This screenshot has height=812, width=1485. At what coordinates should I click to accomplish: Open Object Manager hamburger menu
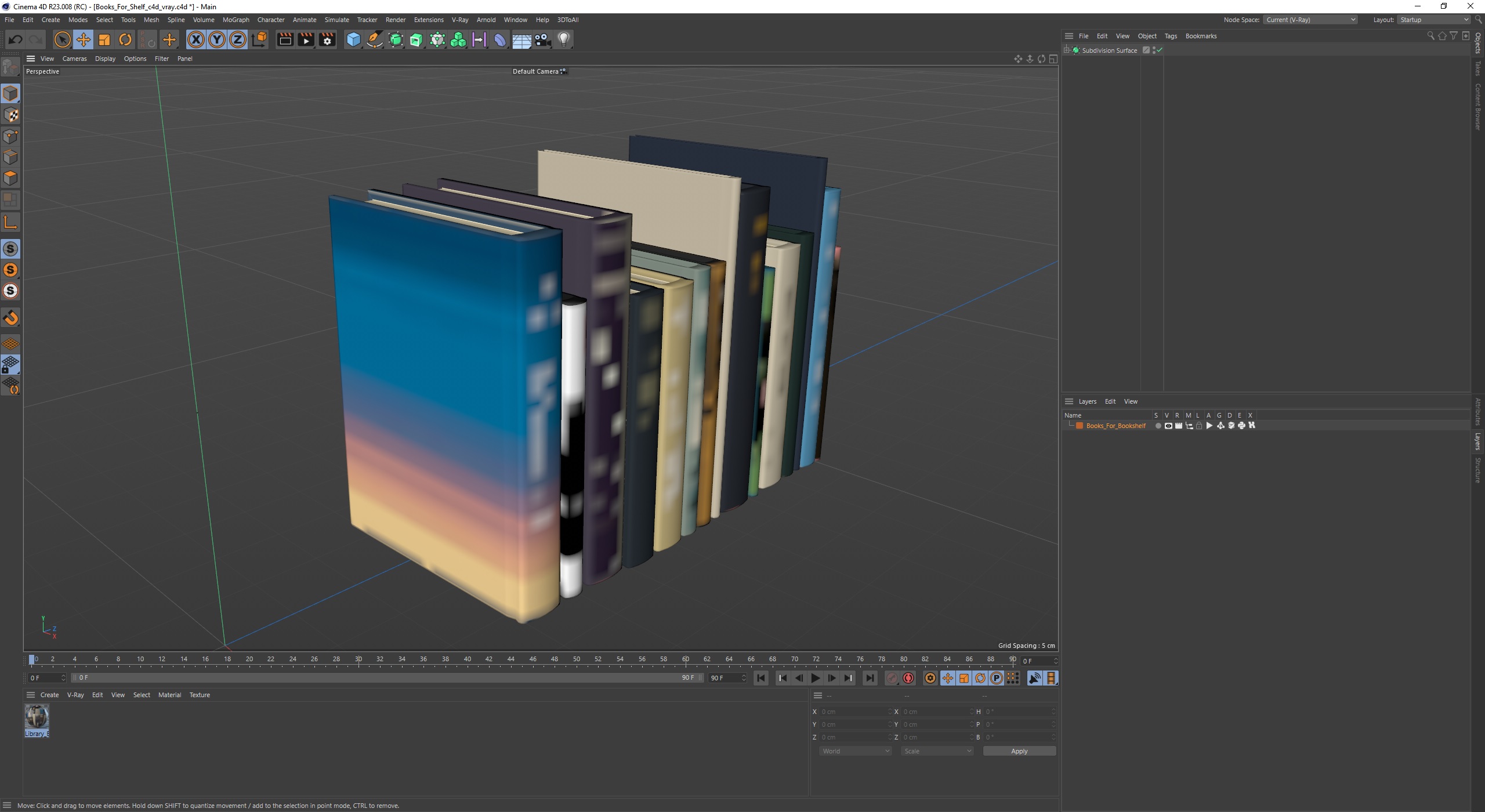[1069, 36]
